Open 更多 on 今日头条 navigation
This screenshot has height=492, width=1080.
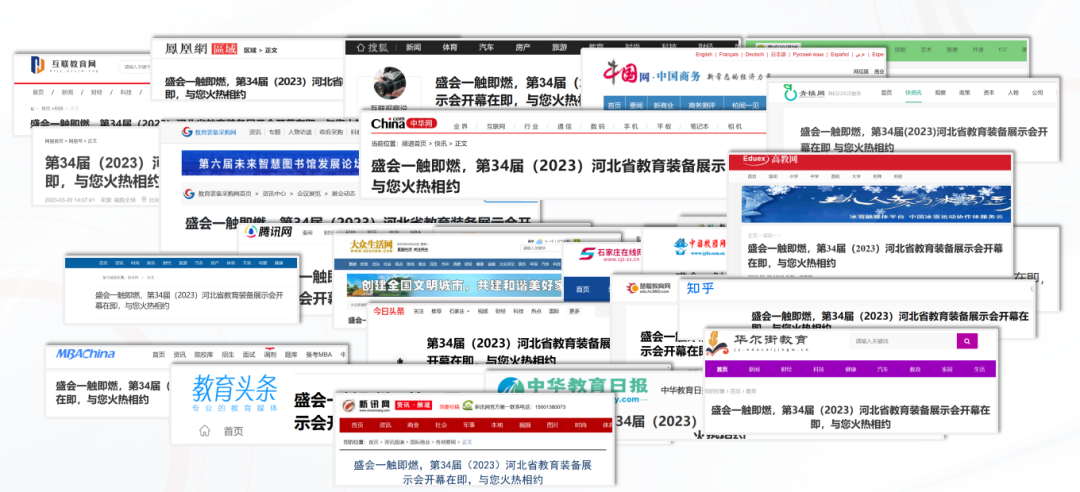click(x=574, y=311)
